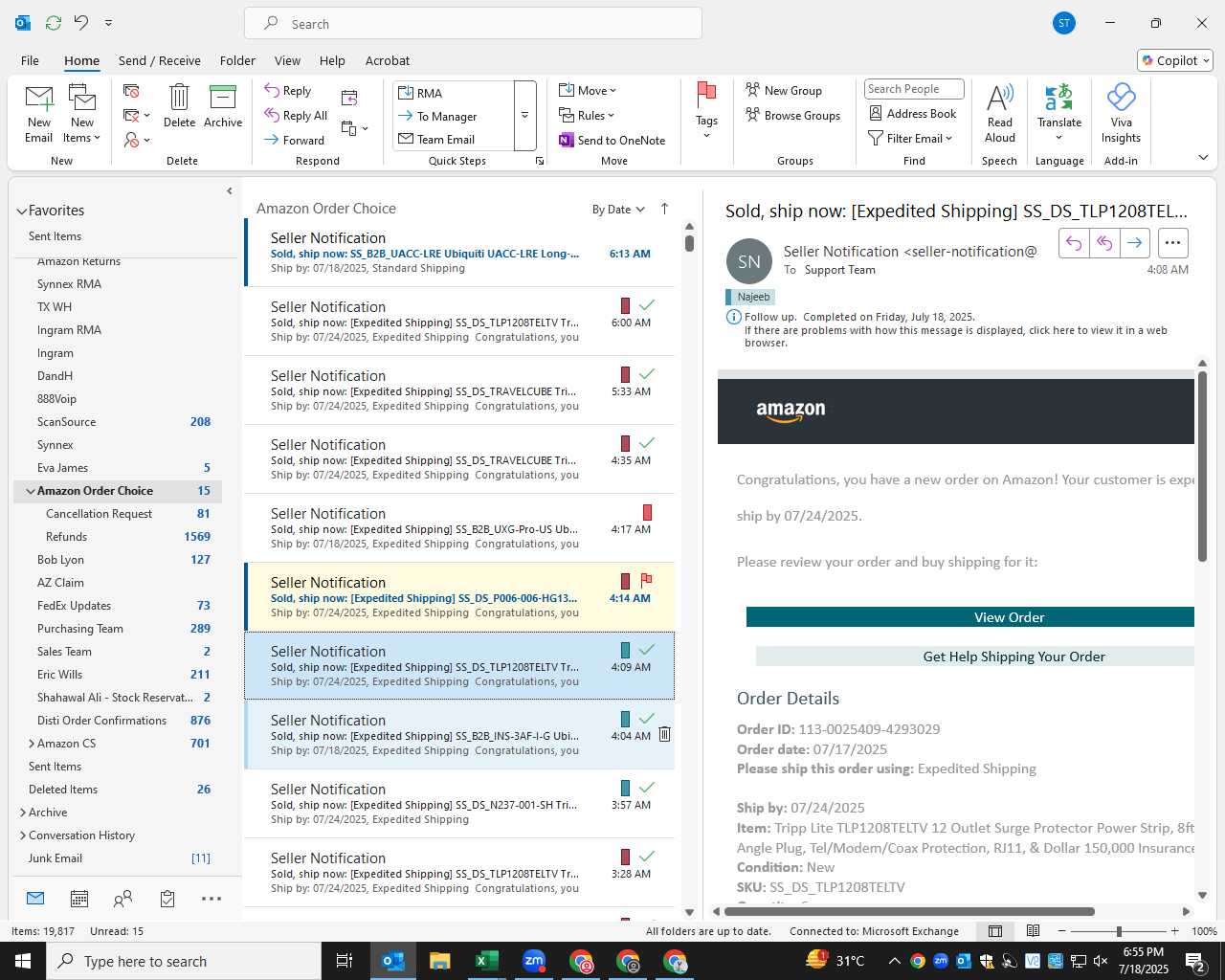Toggle flag on the 4:14 AM message
Screen dimensions: 1225x980
[646, 580]
